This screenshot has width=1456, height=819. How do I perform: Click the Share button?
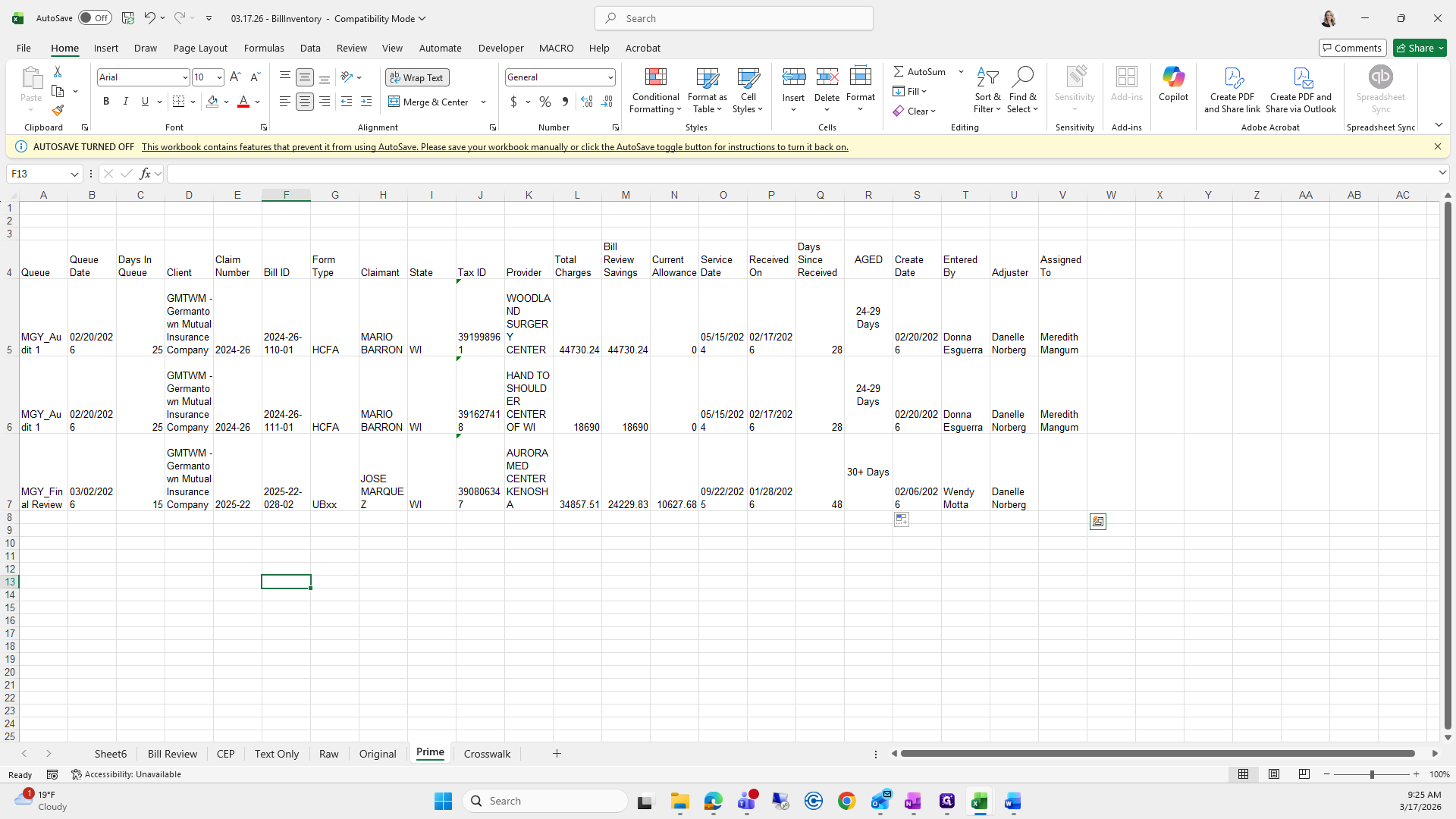1414,48
